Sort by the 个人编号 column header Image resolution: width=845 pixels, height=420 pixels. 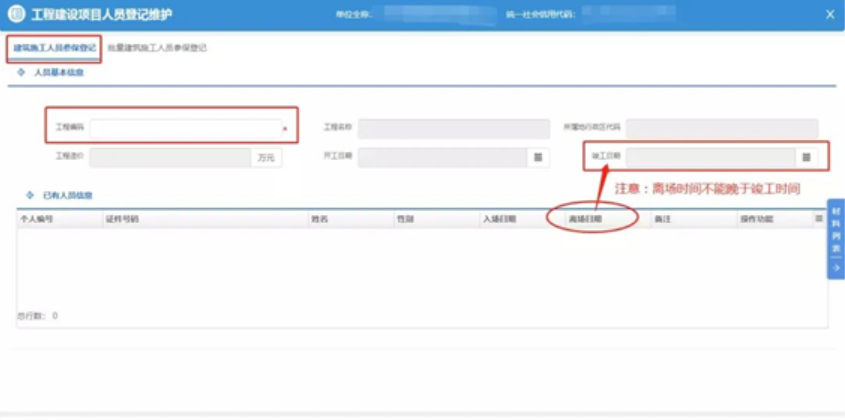click(36, 217)
